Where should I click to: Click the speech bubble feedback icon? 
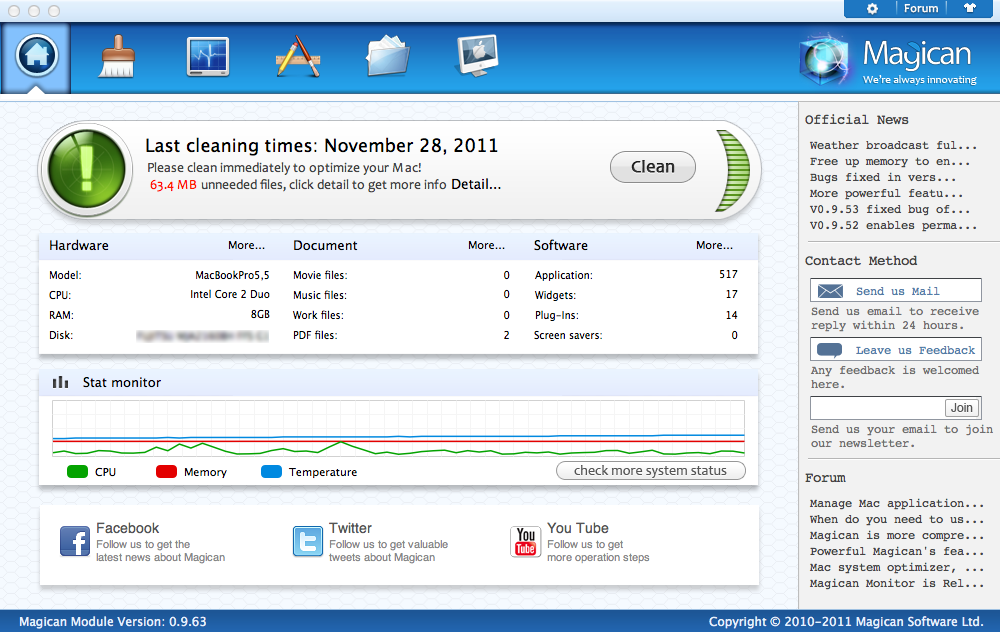tap(830, 350)
